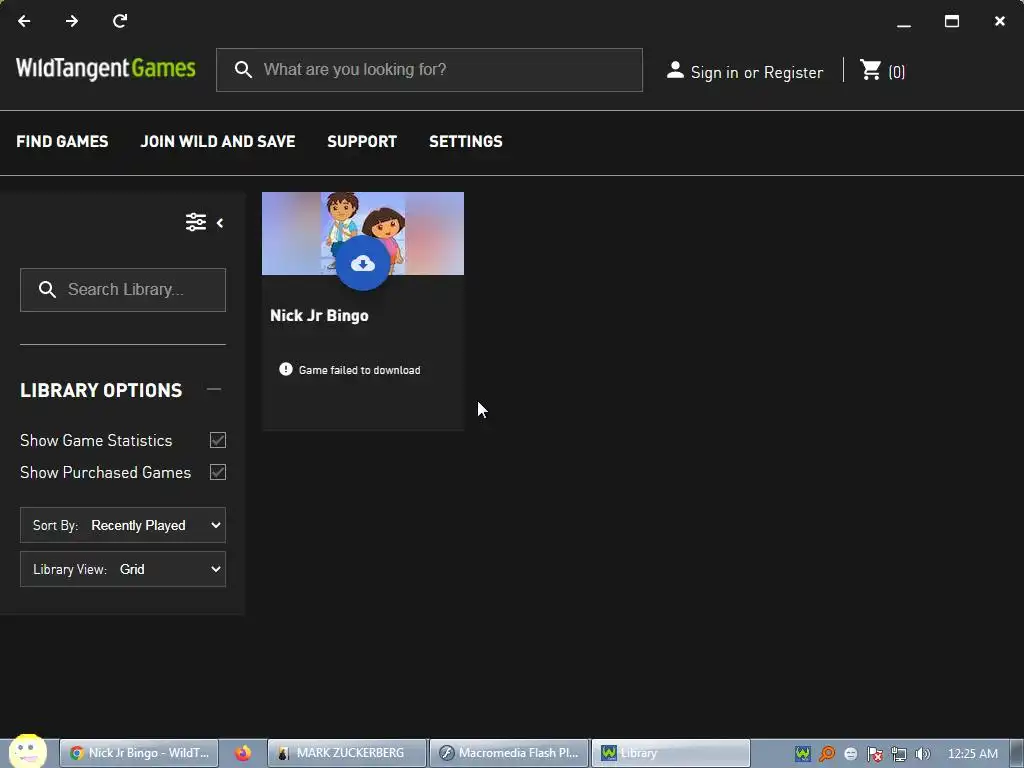Open JOIN WILD AND SAVE
Viewport: 1024px width, 768px height.
[x=218, y=141]
